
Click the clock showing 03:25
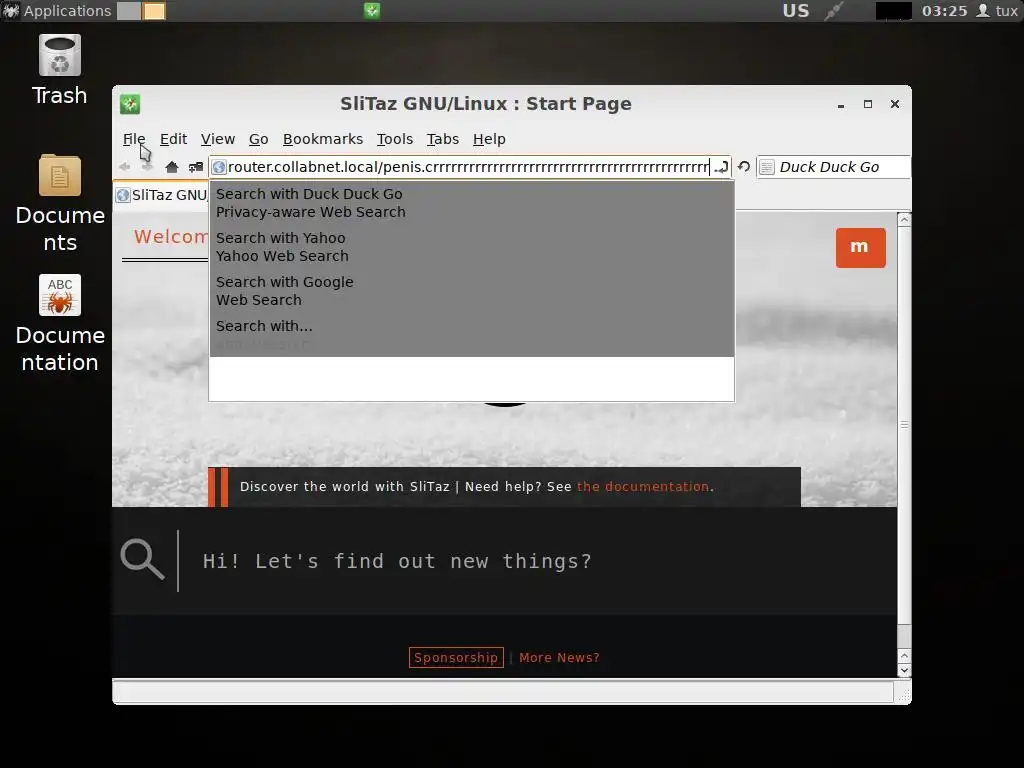tap(944, 10)
